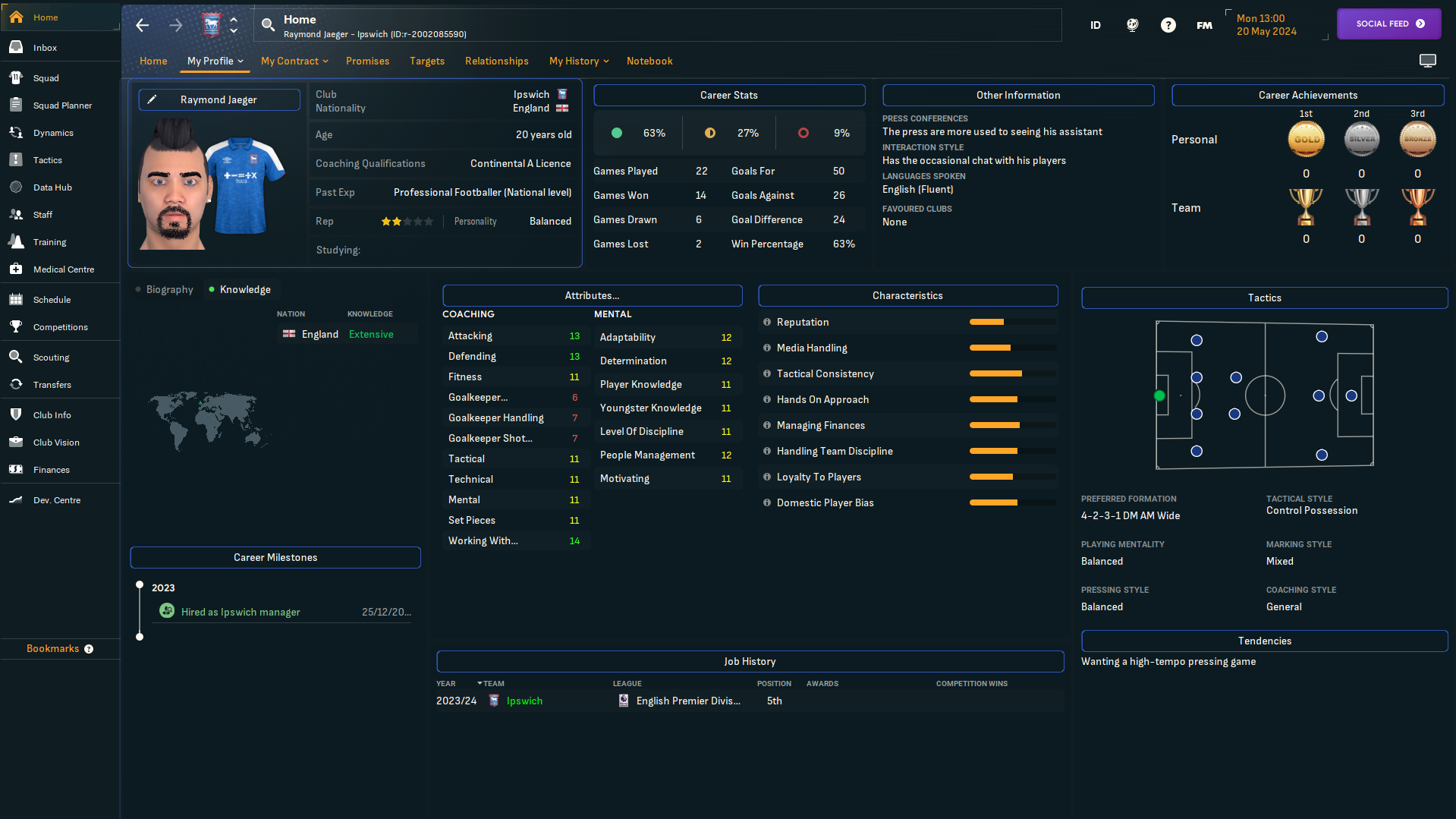Click the monitor display icon

click(x=1428, y=61)
